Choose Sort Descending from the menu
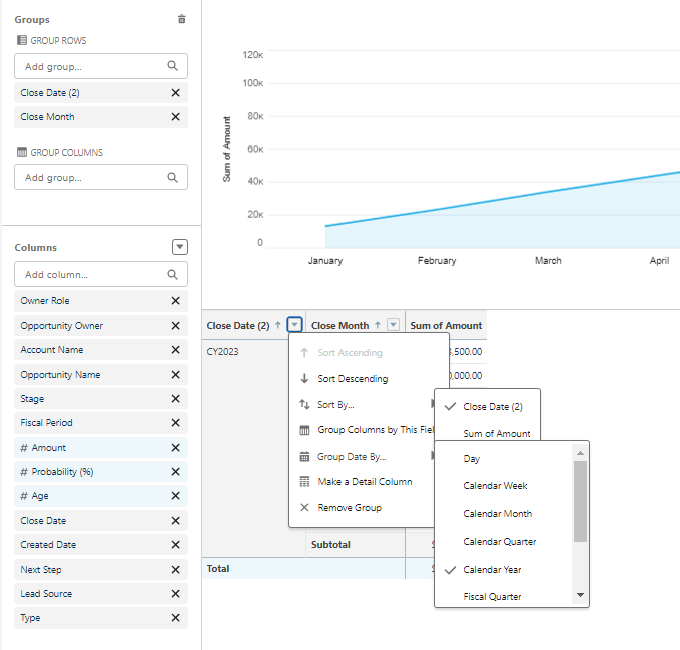This screenshot has width=680, height=650. coord(352,379)
